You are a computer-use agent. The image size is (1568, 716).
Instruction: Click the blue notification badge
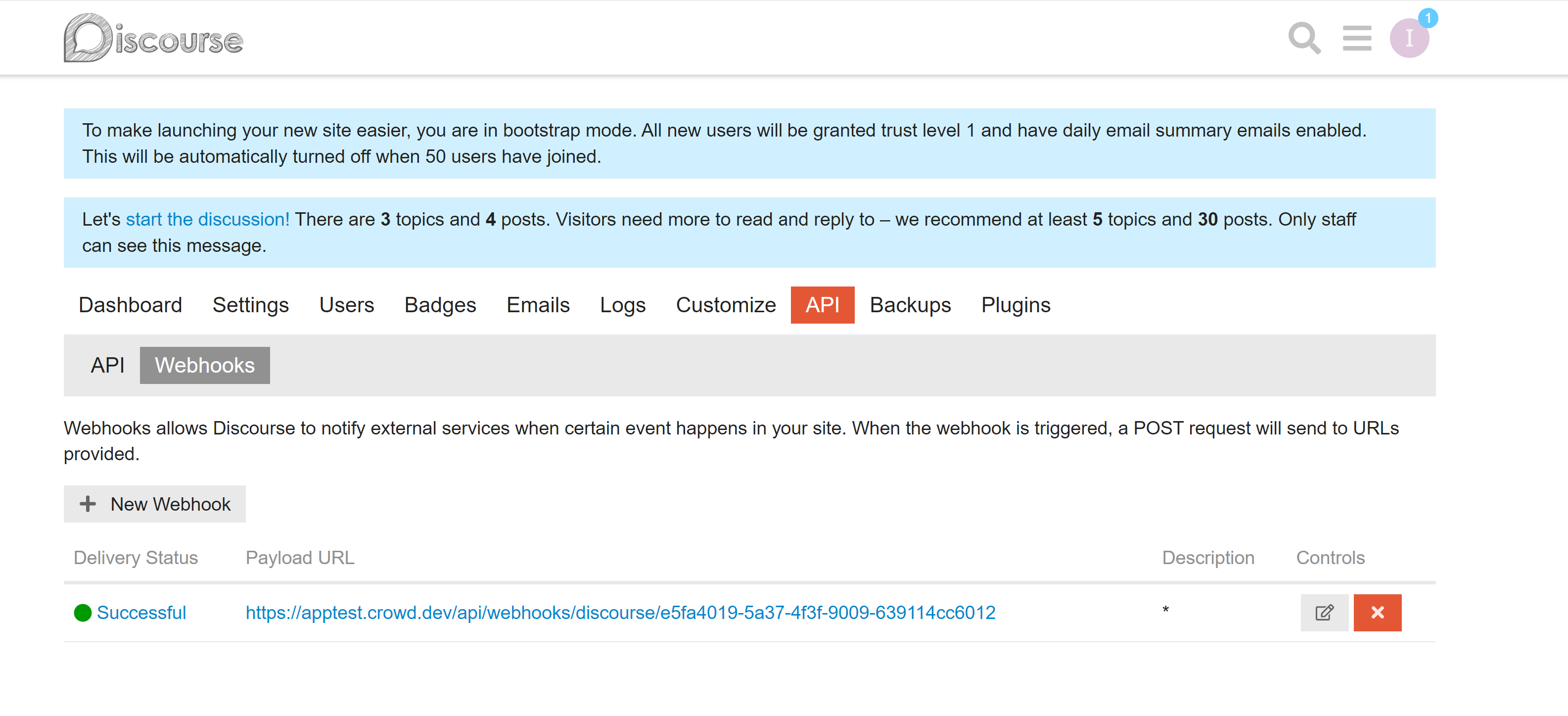[x=1428, y=18]
